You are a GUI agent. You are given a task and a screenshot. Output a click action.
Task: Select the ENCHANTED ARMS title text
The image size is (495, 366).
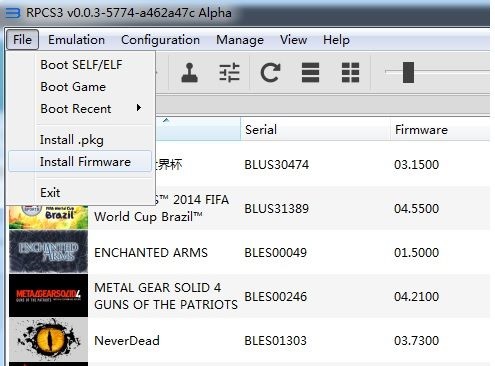(x=151, y=253)
